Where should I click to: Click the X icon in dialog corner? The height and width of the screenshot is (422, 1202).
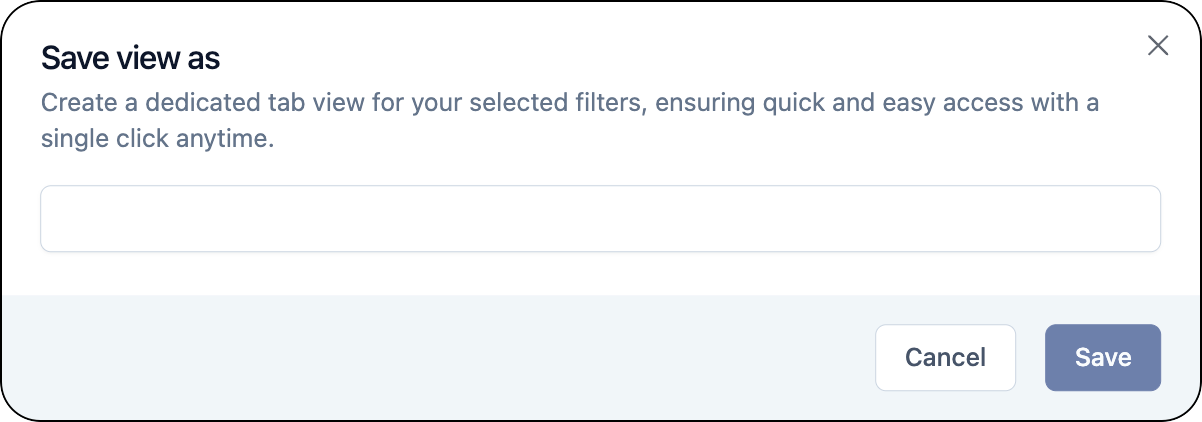(1158, 46)
